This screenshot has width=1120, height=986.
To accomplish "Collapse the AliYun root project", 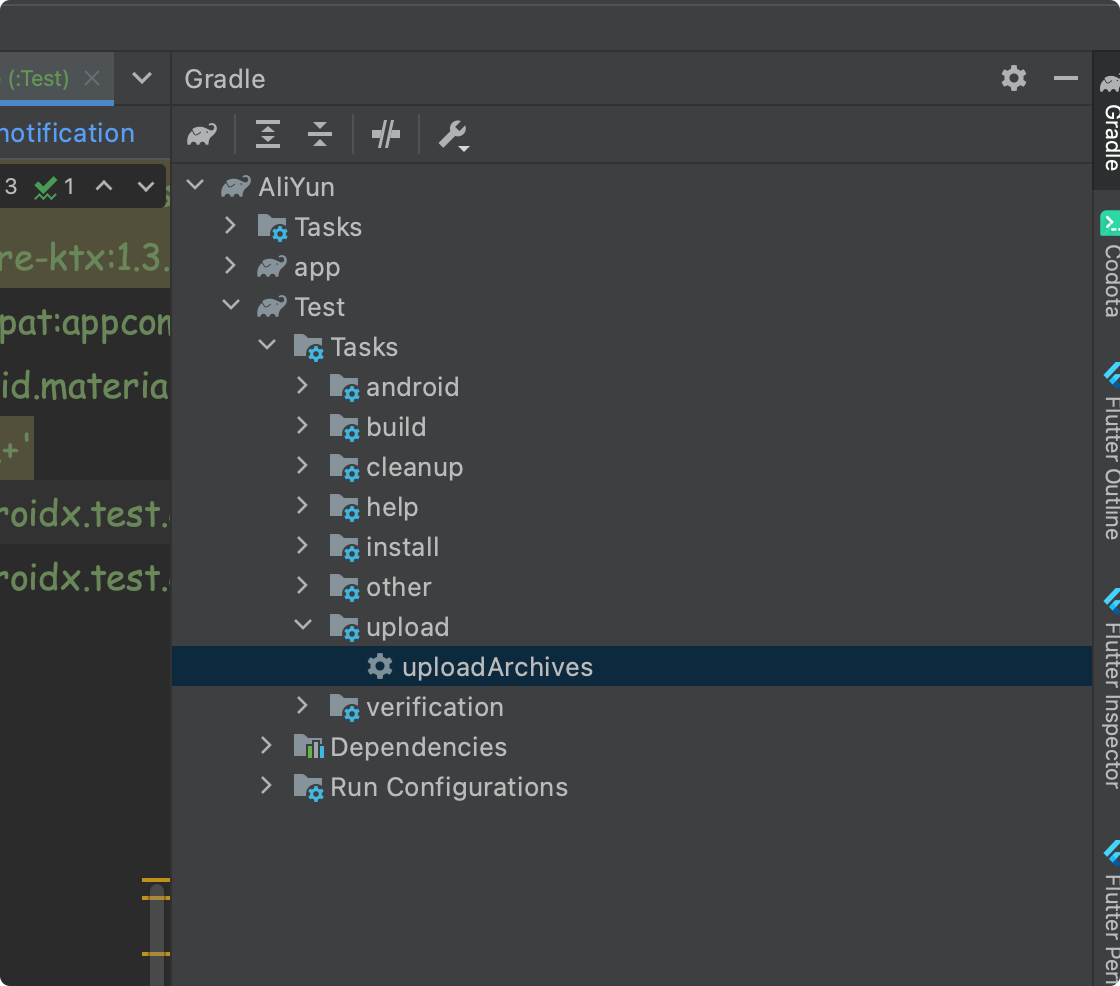I will point(195,186).
